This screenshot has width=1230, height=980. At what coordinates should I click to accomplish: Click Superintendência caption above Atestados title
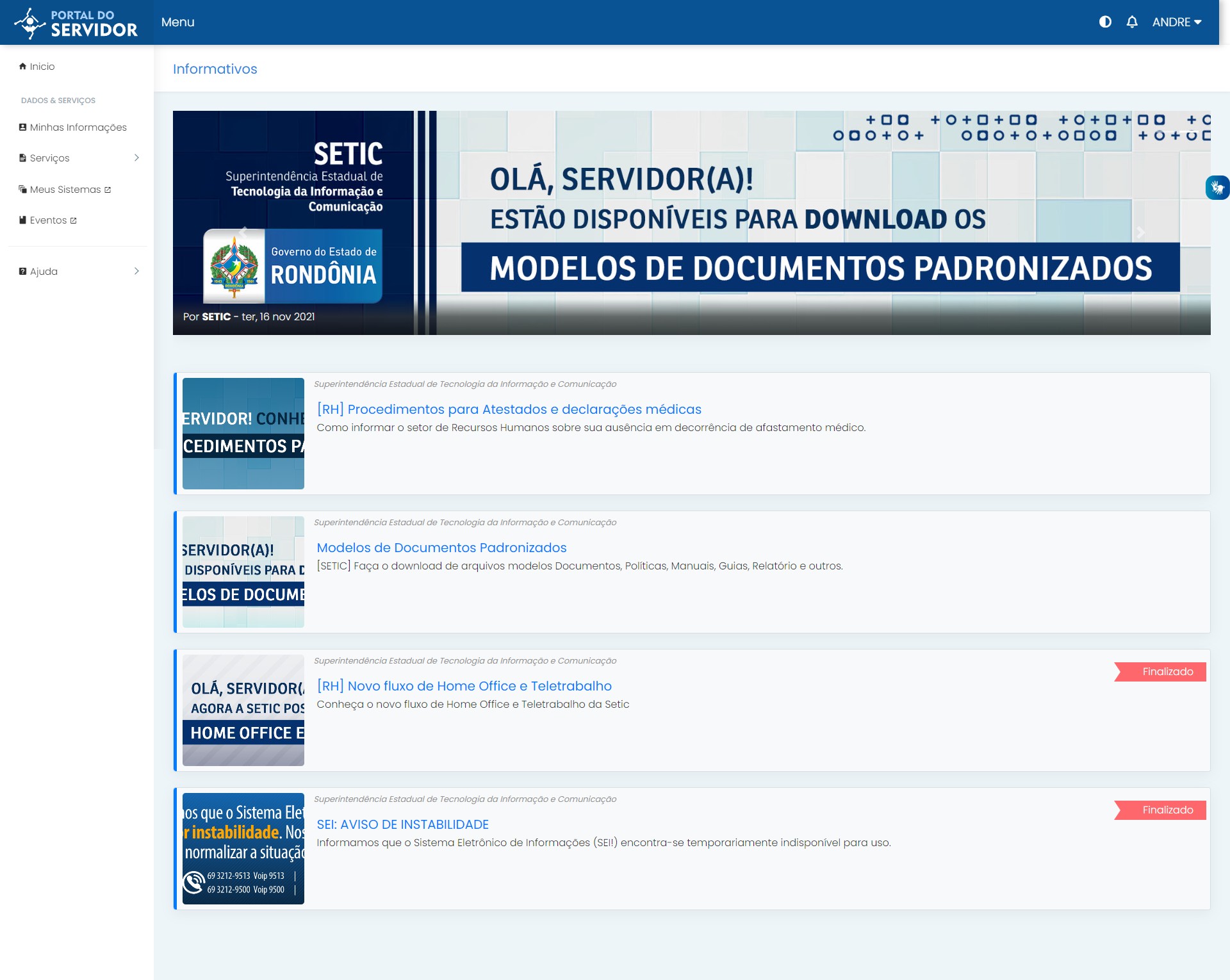pos(465,384)
